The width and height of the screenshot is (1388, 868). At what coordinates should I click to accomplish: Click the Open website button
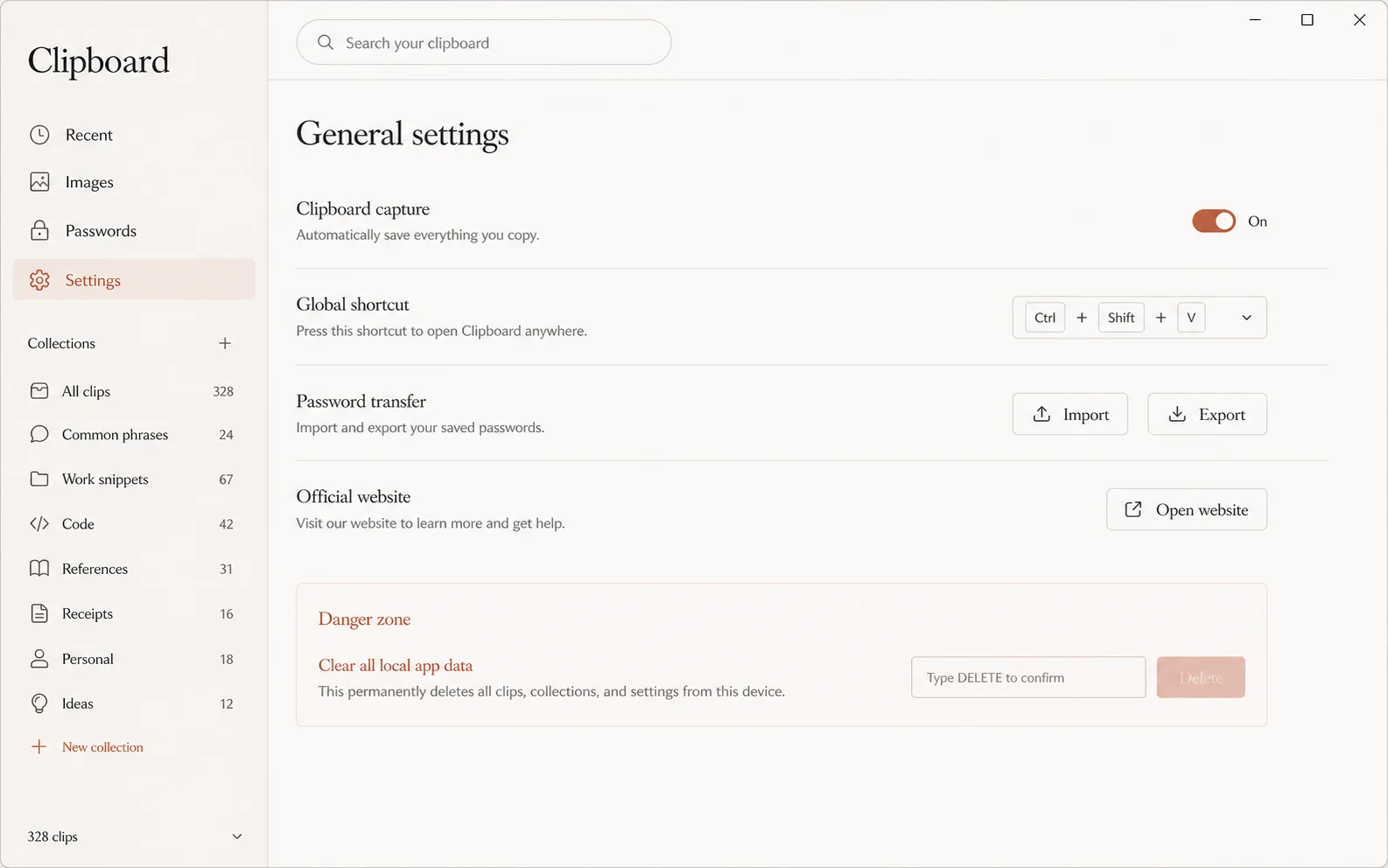(1187, 509)
